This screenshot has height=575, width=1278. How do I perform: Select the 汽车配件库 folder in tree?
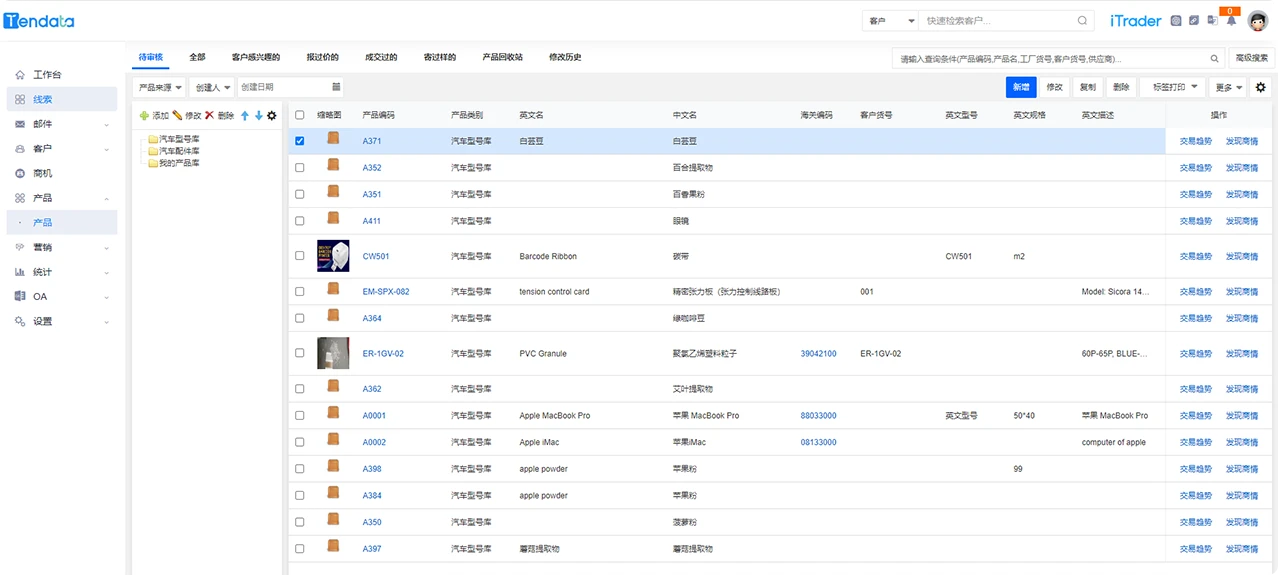point(174,151)
